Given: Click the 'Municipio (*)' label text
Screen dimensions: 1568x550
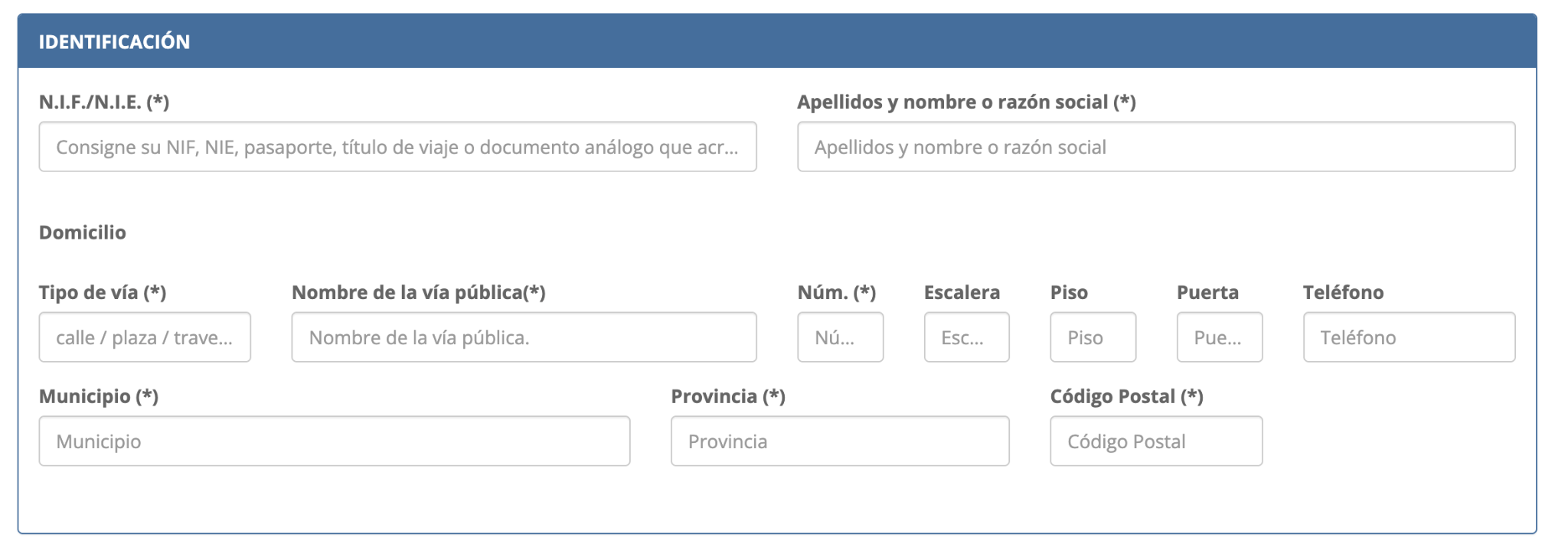Looking at the screenshot, I should tap(99, 397).
